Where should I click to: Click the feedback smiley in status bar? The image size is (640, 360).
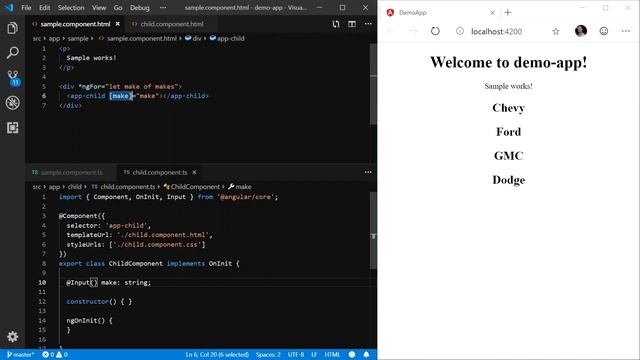[352, 354]
